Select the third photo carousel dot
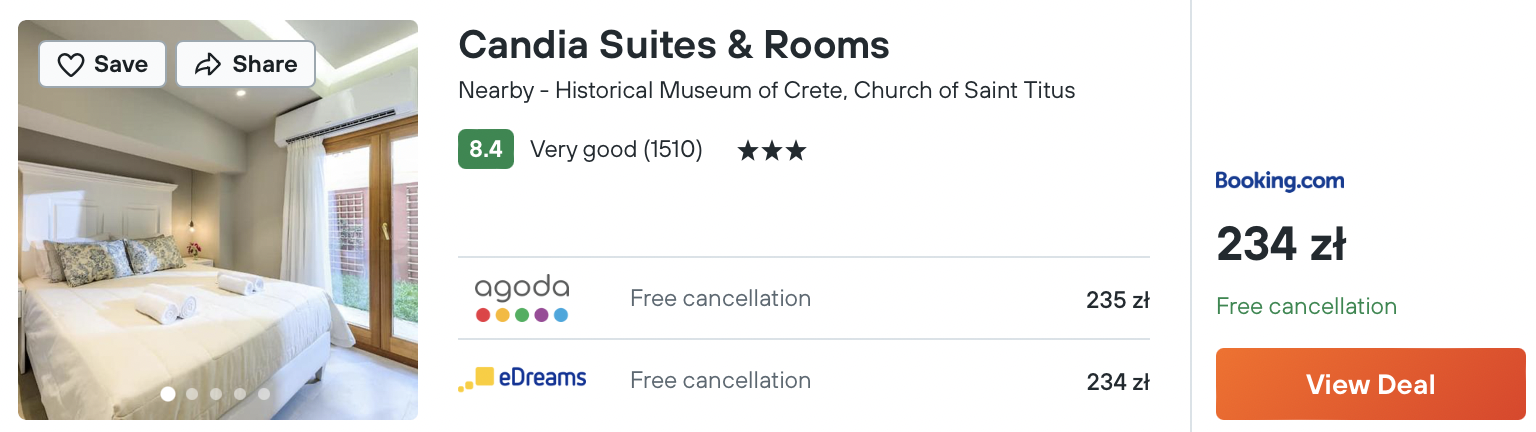Image resolution: width=1536 pixels, height=432 pixels. point(216,394)
